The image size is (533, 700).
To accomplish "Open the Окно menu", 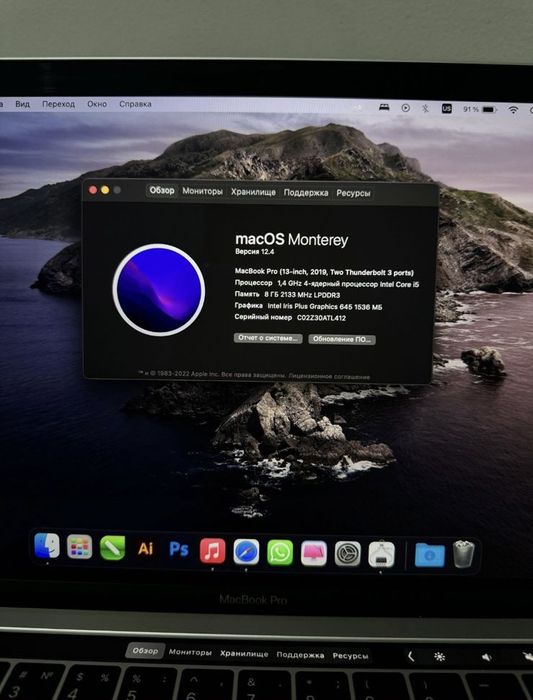I will click(97, 104).
